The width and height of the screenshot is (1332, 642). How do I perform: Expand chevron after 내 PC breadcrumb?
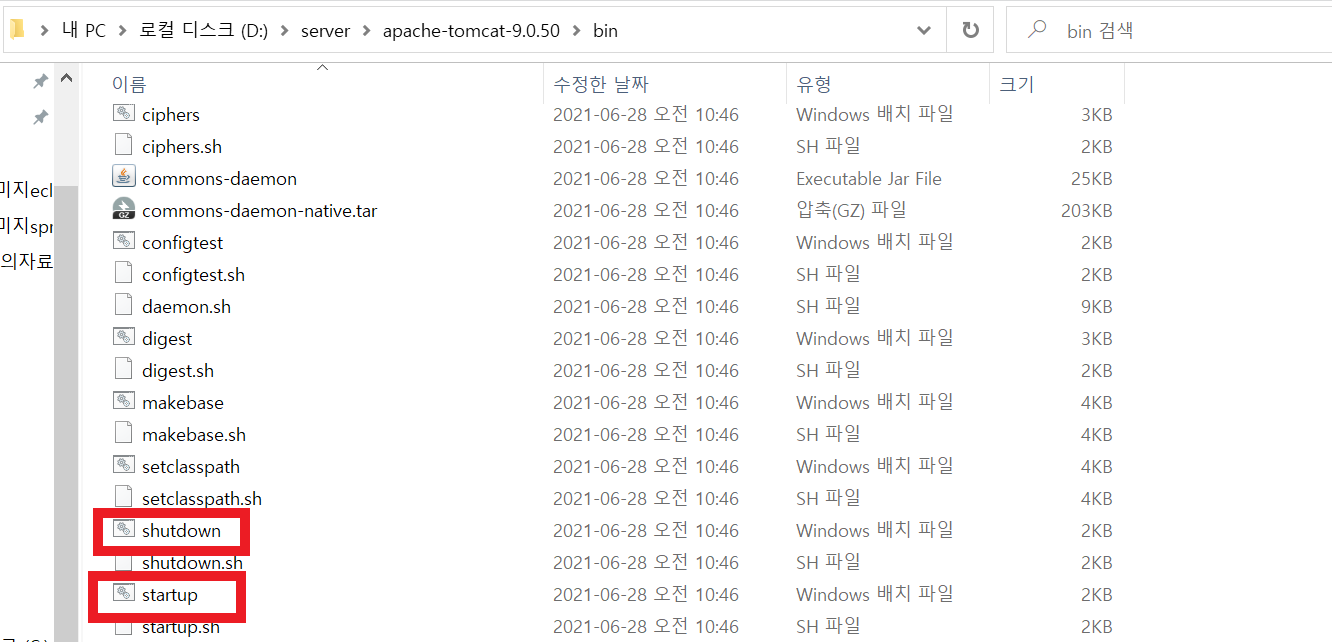tap(122, 30)
